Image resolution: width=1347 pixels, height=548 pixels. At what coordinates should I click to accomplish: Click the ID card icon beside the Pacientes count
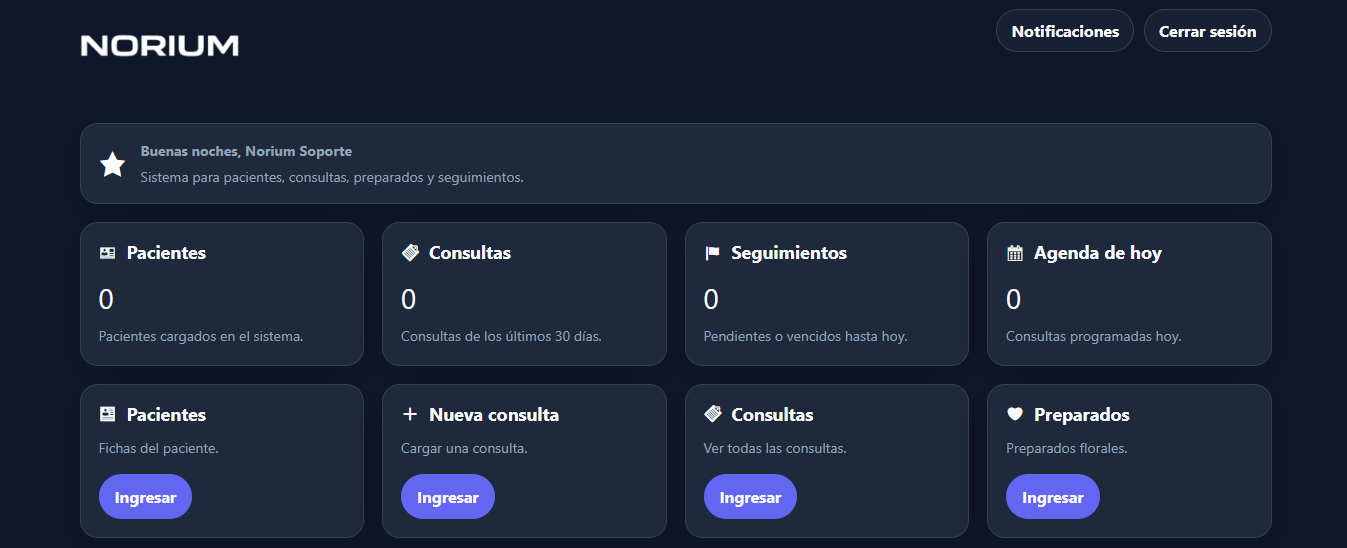pos(108,254)
